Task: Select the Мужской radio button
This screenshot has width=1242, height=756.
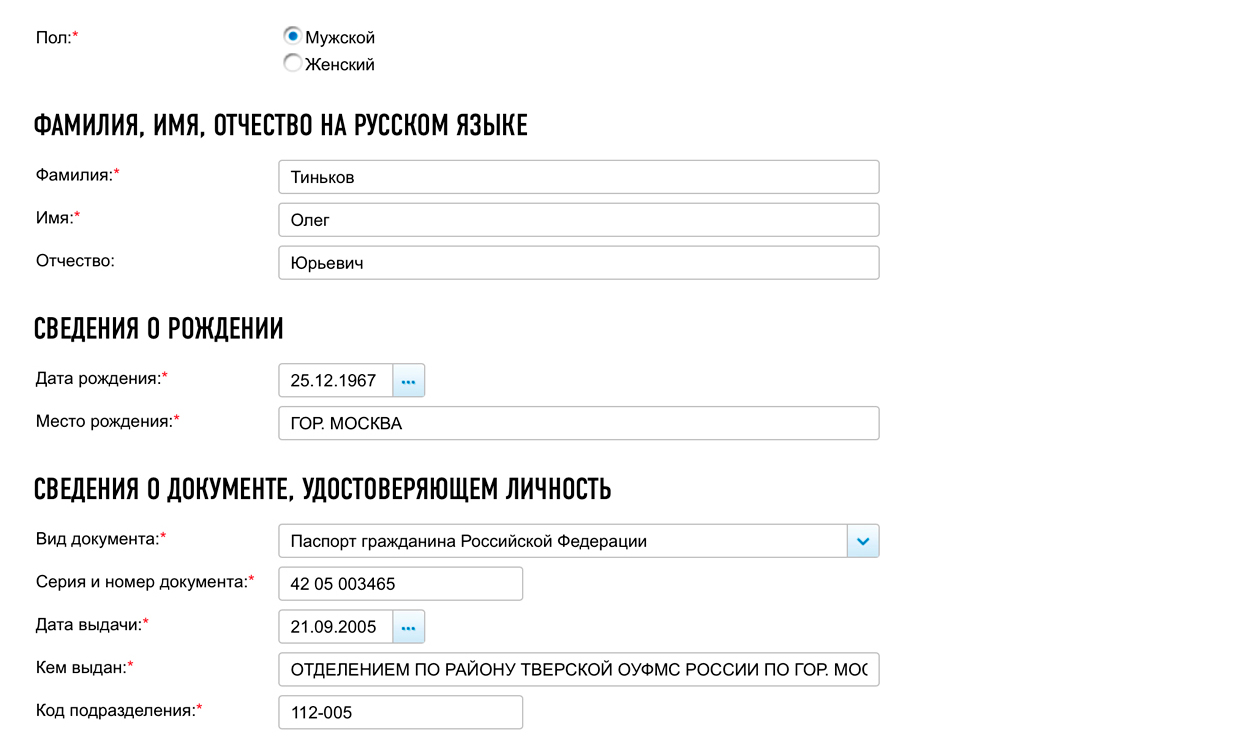Action: point(293,37)
